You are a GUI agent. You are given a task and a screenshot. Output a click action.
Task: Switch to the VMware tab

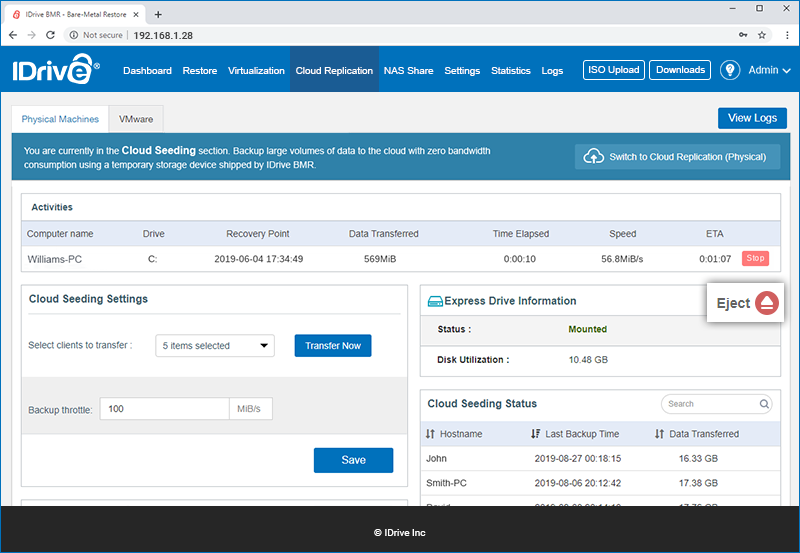(136, 119)
